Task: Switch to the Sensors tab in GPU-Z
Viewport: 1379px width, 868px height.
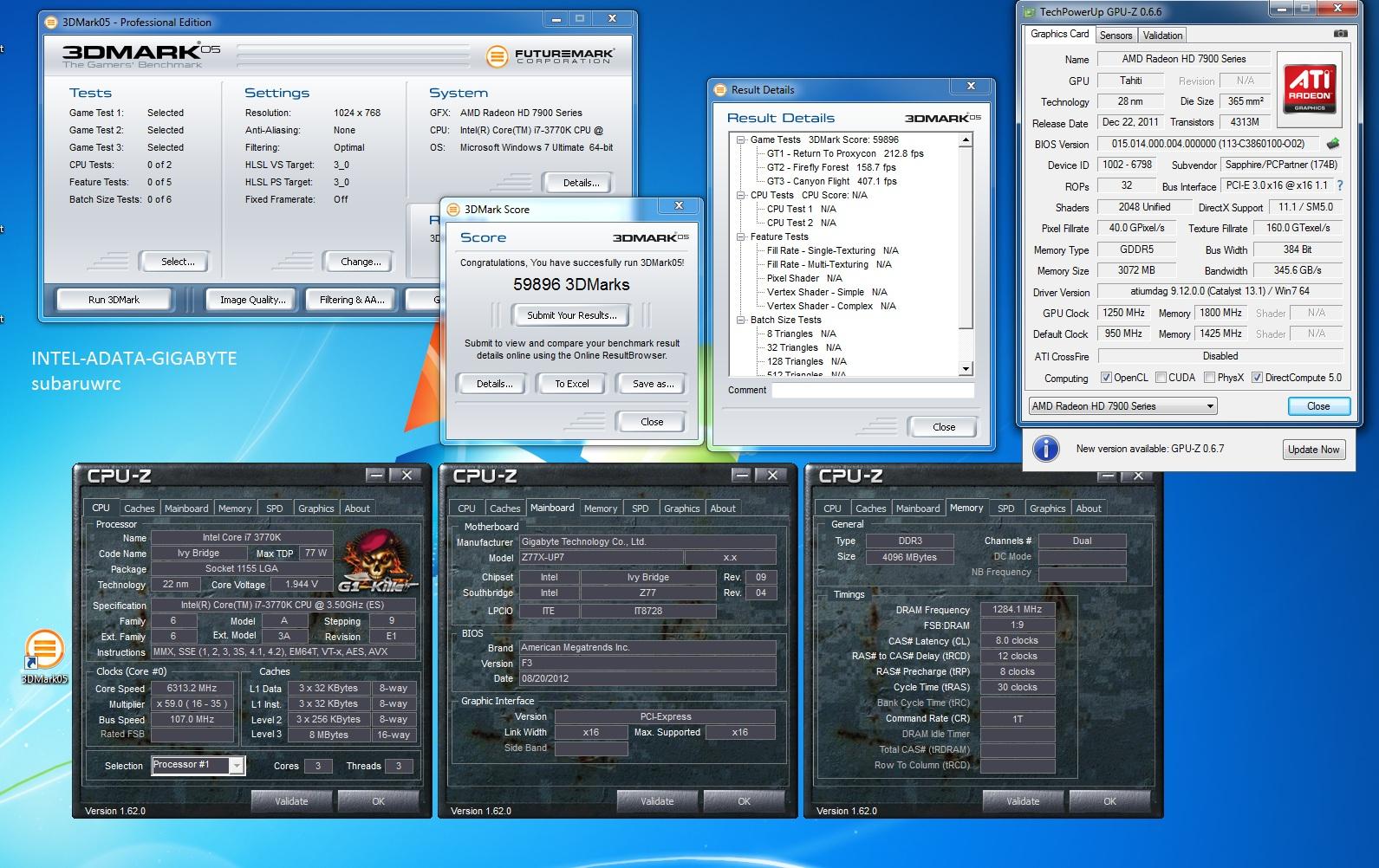Action: tap(1116, 36)
